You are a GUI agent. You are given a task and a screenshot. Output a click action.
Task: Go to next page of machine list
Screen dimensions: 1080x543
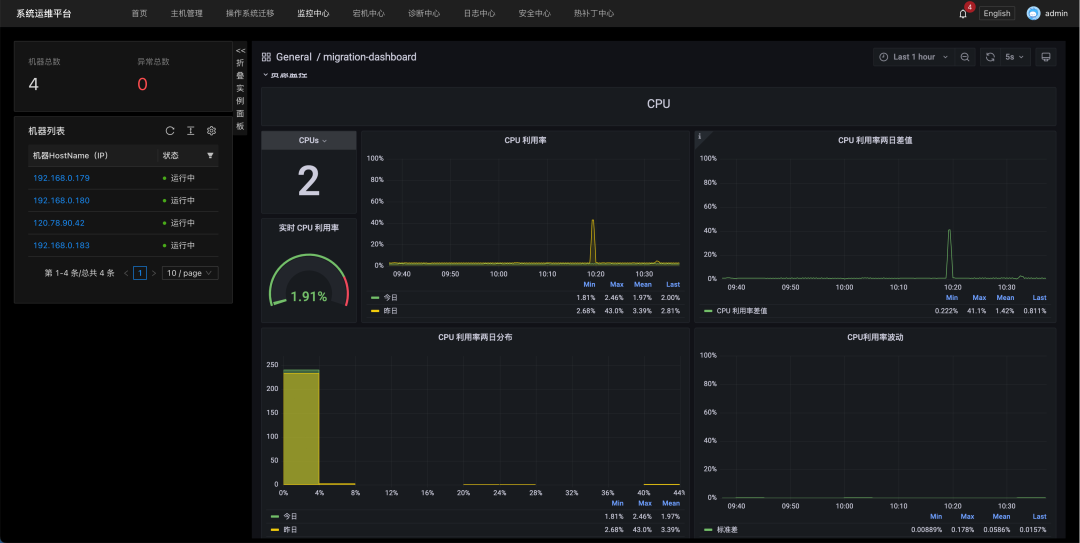click(x=154, y=274)
